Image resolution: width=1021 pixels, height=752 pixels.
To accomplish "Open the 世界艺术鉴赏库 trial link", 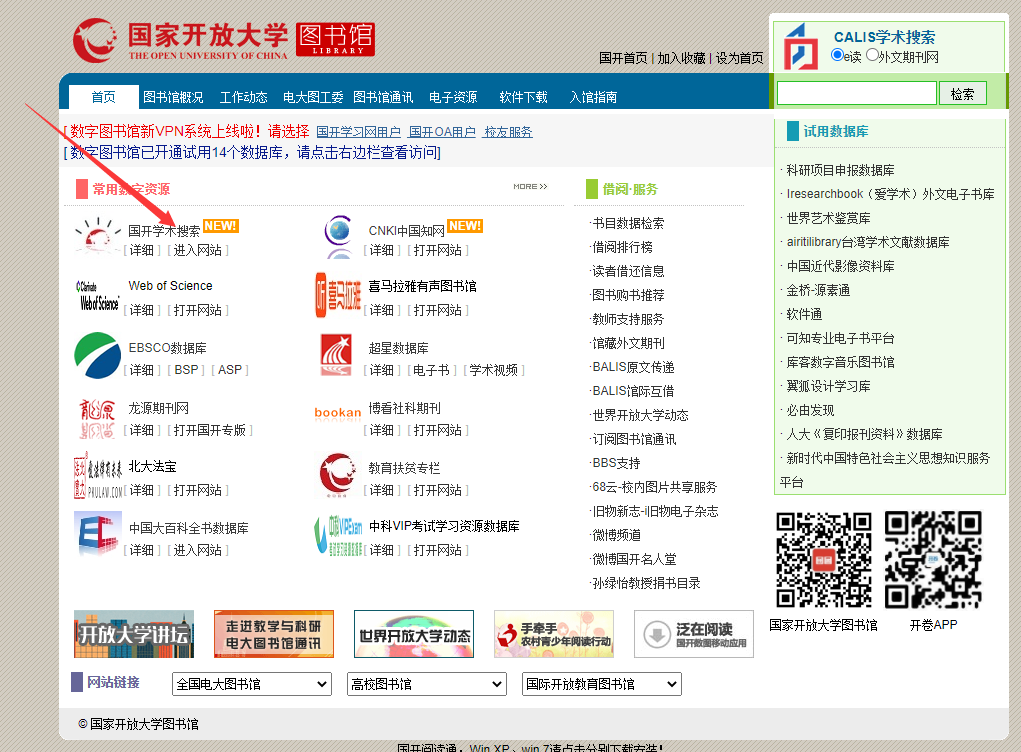I will pyautogui.click(x=828, y=218).
